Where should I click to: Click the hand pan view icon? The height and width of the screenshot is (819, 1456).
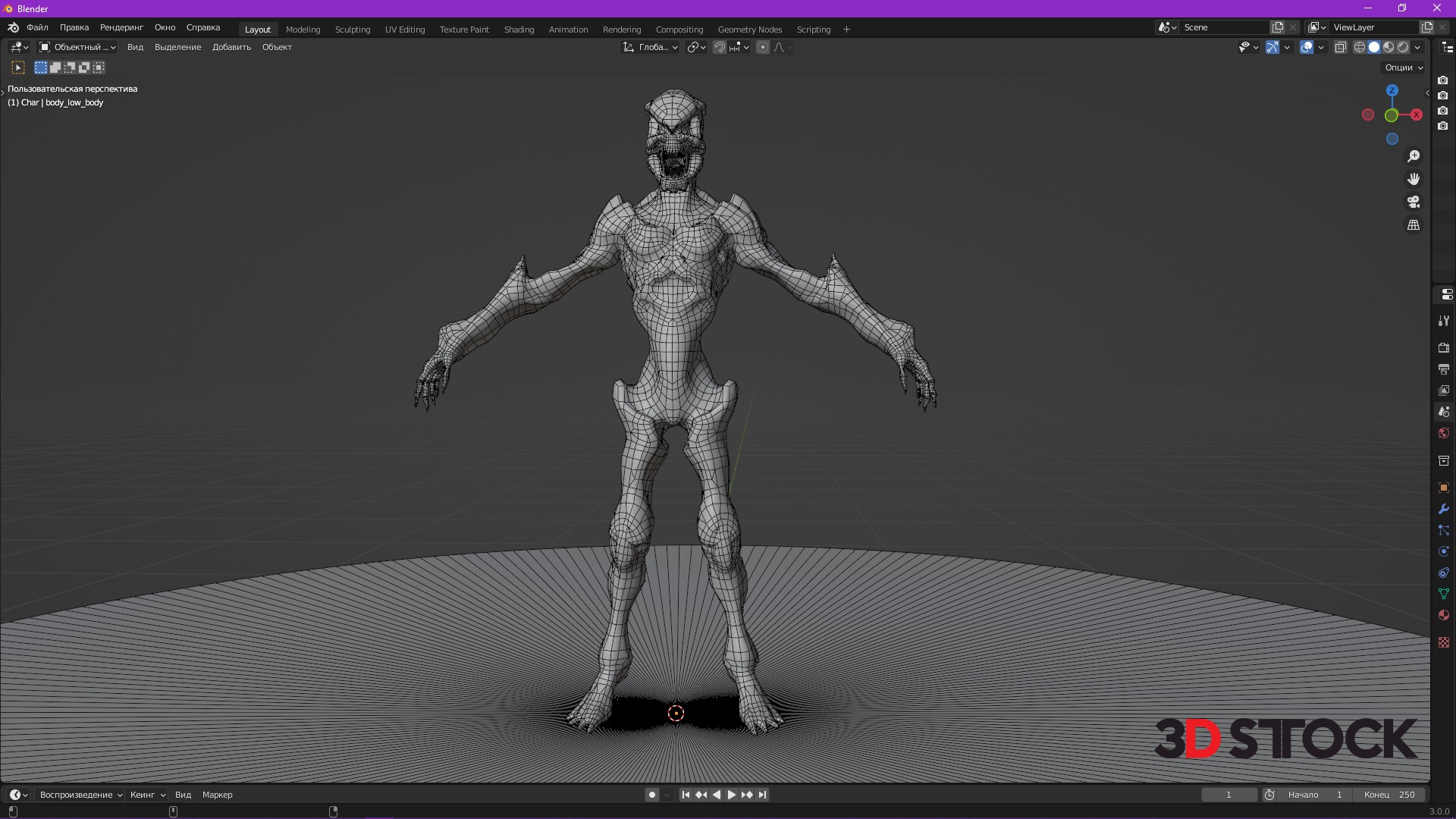pyautogui.click(x=1414, y=179)
